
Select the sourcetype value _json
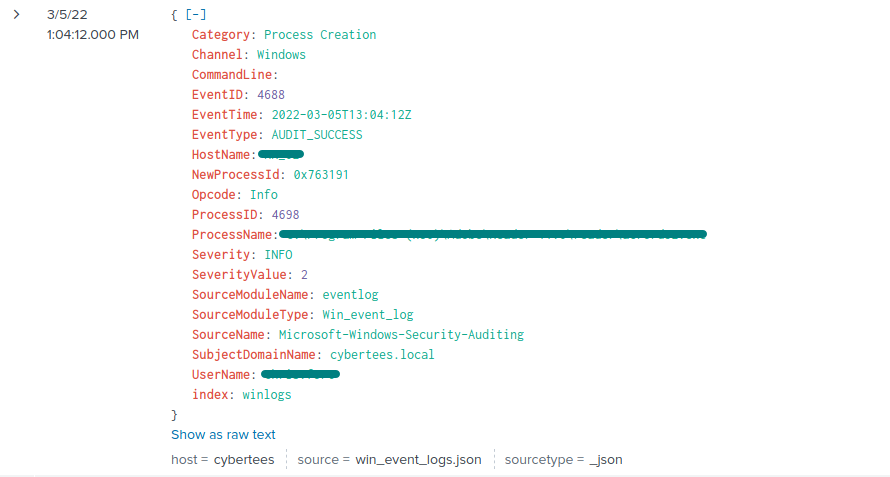[606, 460]
